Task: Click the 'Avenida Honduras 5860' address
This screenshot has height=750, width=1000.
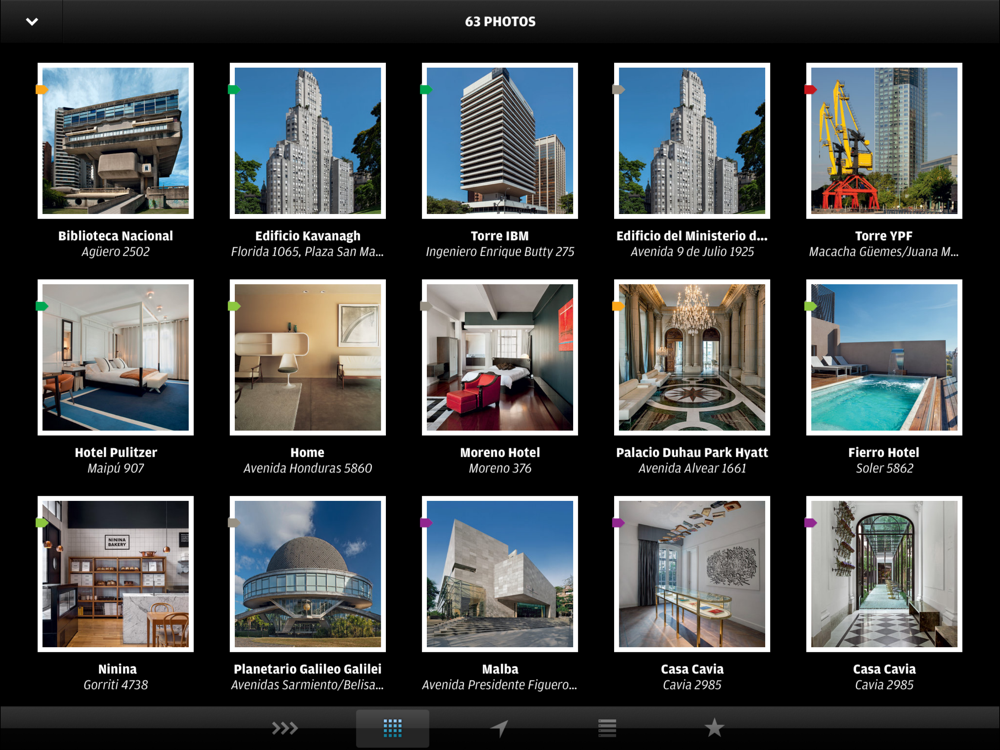Action: [x=307, y=469]
